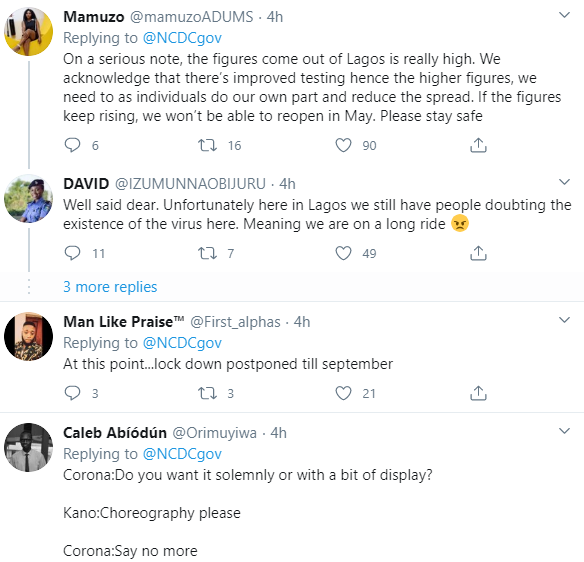The height and width of the screenshot is (562, 584).
Task: Expand the 3 more replies link
Action: point(110,287)
